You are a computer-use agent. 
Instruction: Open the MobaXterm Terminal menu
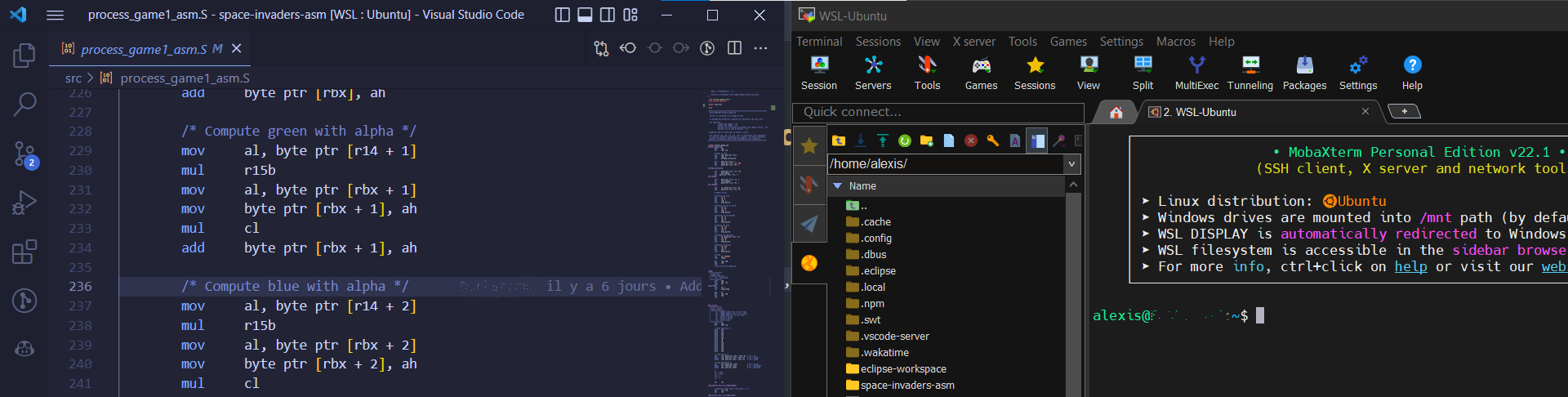(x=819, y=42)
